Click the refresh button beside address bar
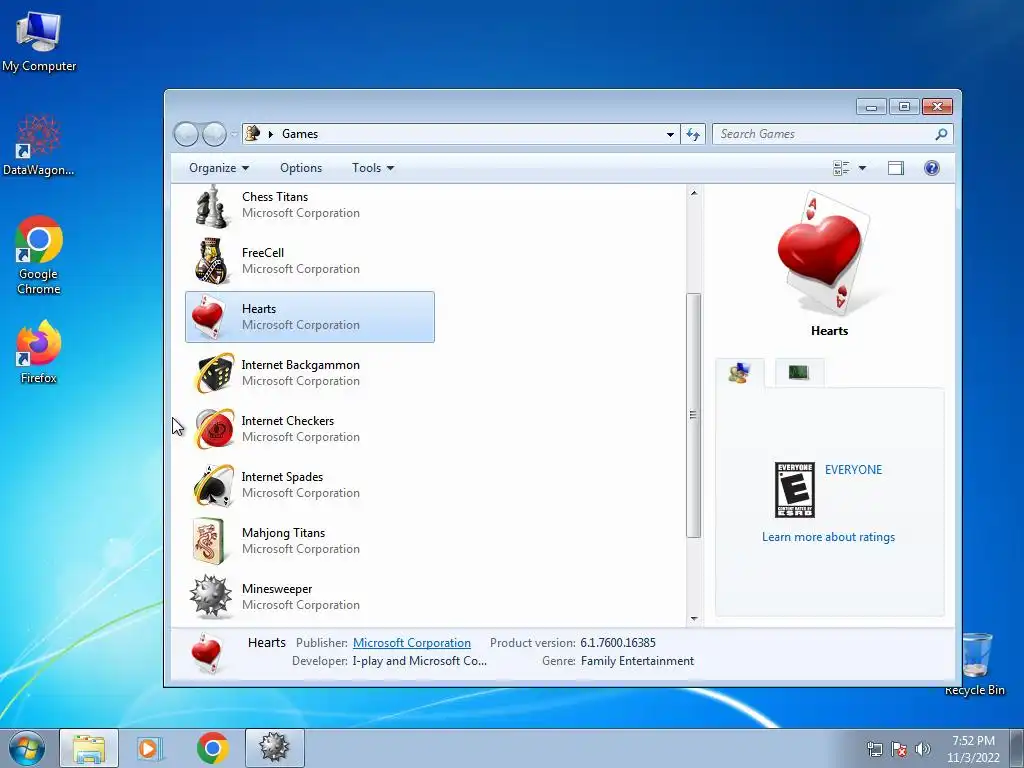The height and width of the screenshot is (768, 1024). point(693,134)
